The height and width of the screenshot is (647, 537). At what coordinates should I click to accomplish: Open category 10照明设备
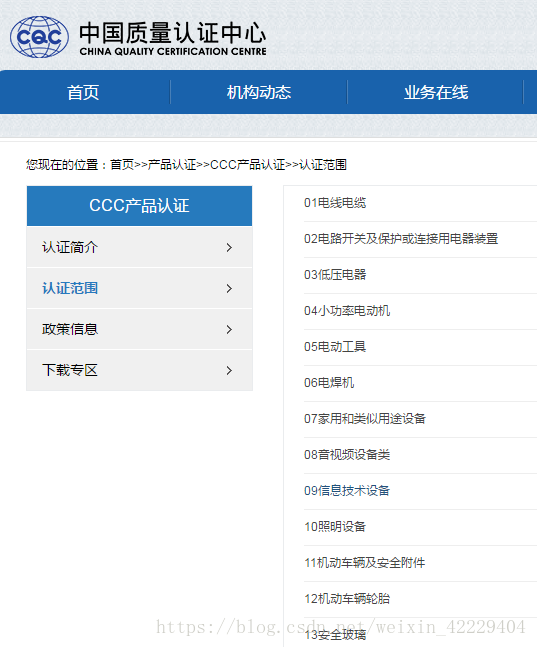coord(335,527)
